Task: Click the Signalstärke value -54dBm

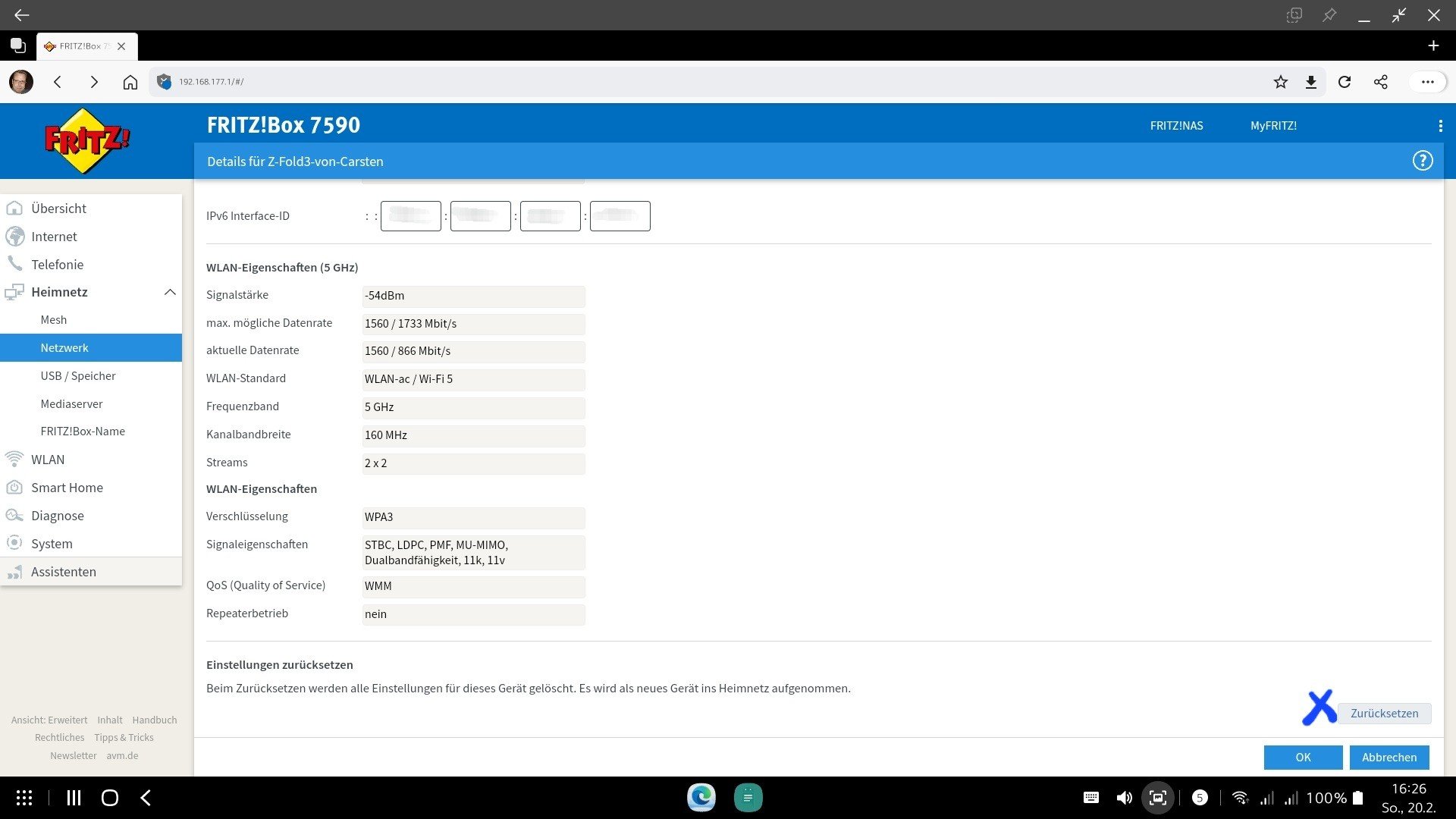Action: click(x=473, y=296)
